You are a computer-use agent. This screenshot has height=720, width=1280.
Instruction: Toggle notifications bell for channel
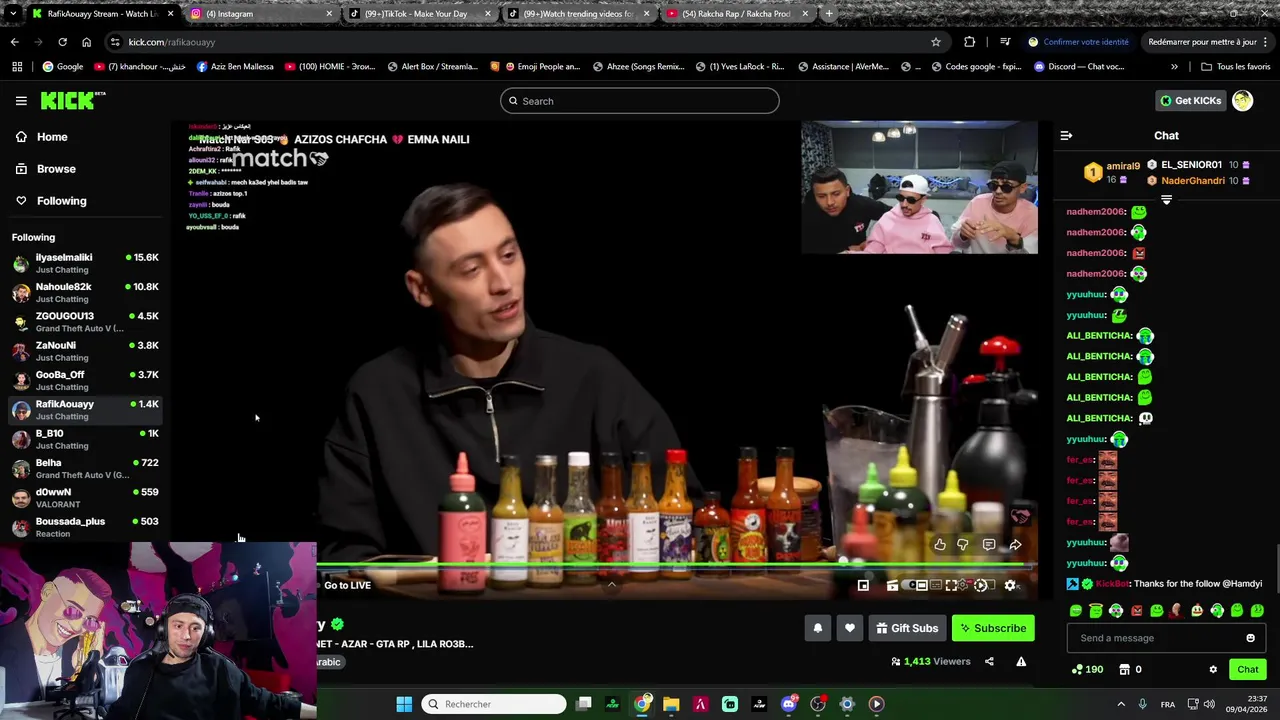[x=817, y=628]
